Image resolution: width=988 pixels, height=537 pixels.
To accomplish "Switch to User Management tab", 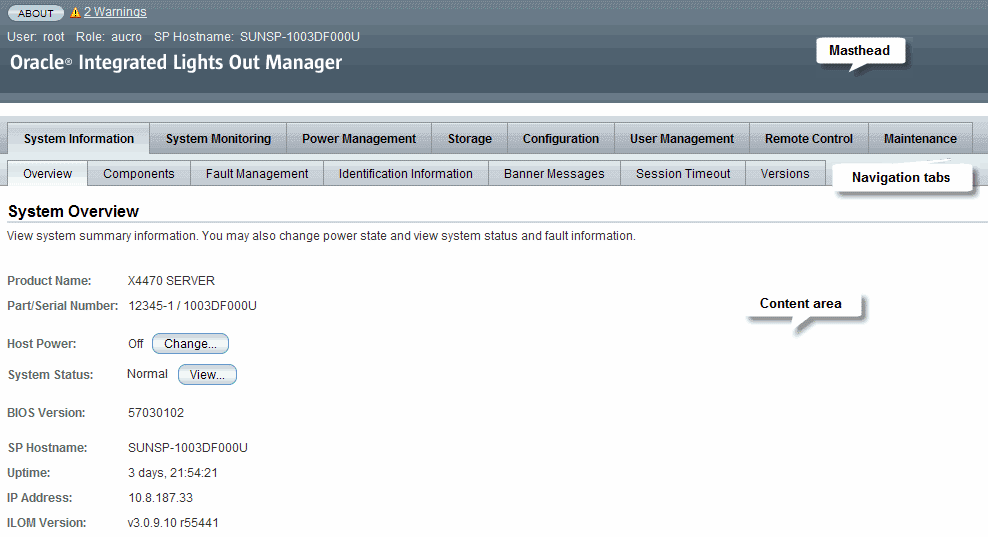I will point(682,139).
